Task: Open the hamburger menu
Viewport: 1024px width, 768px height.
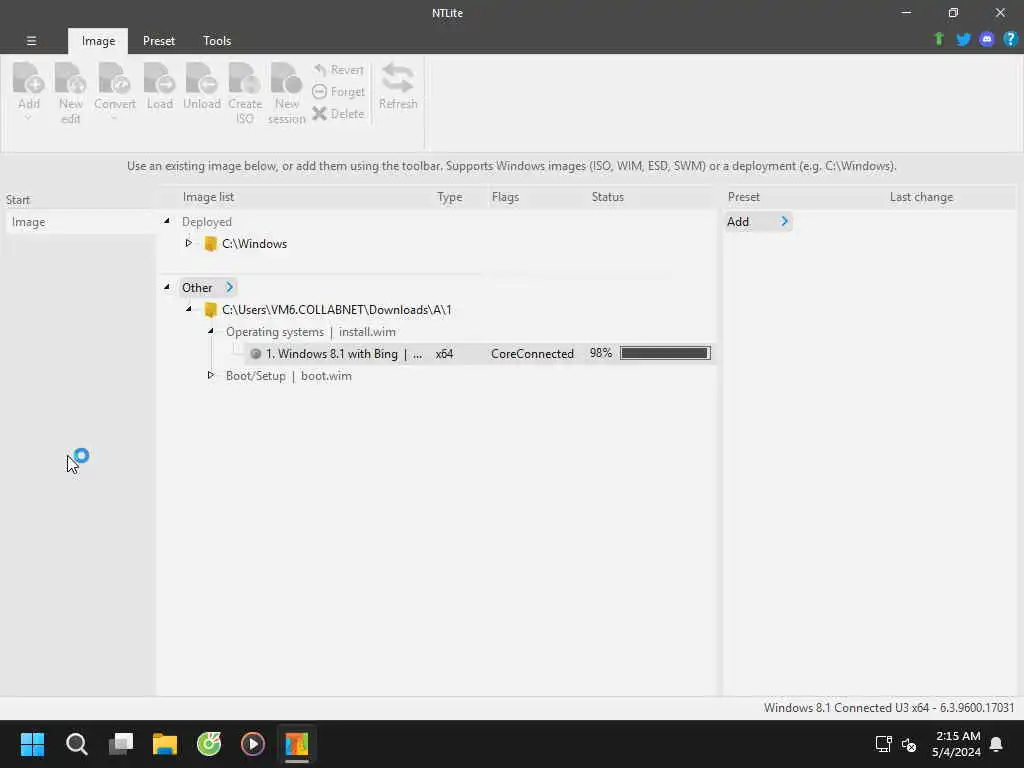Action: pyautogui.click(x=31, y=40)
